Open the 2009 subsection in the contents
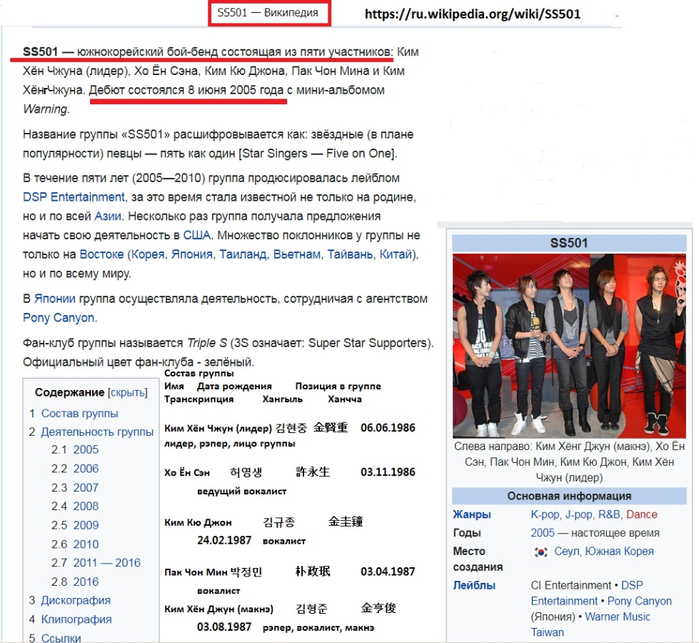 [86, 525]
